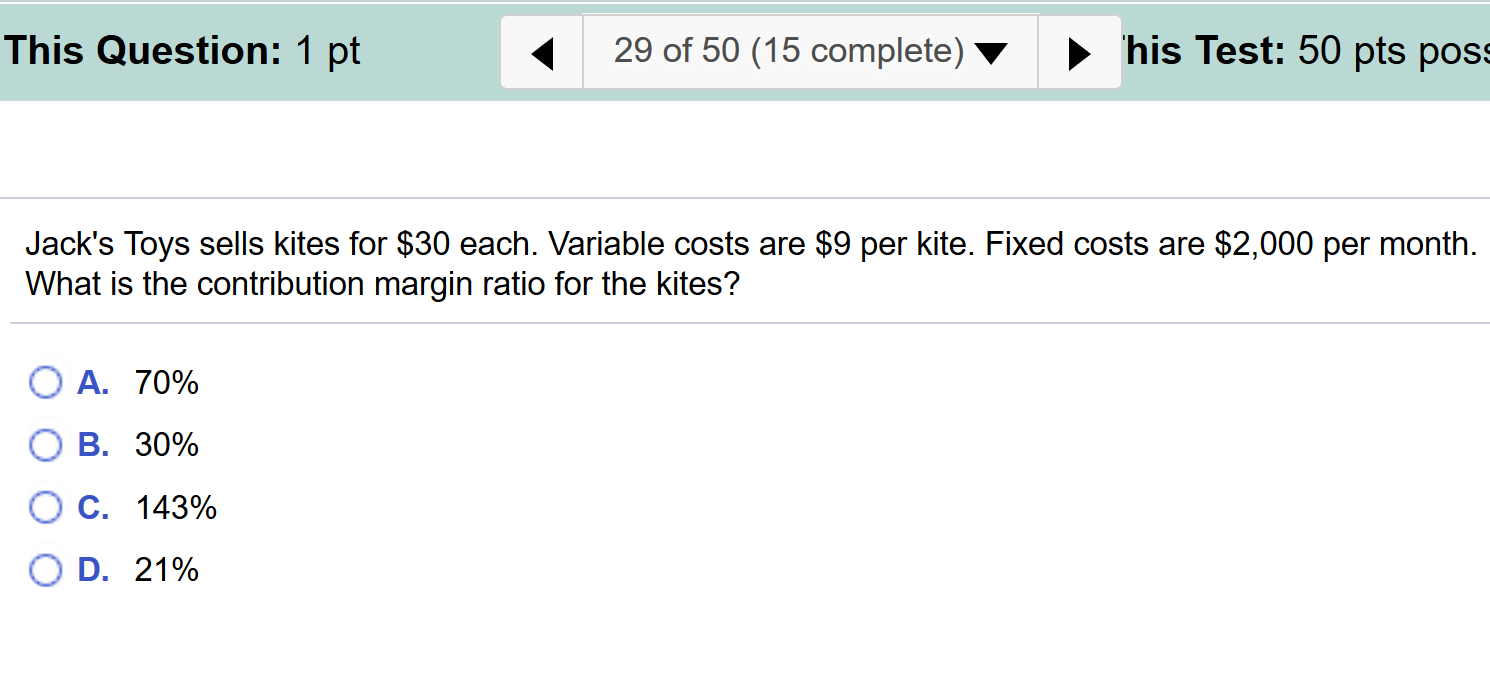This screenshot has height=687, width=1490.
Task: Select radio button for answer D
Action: pyautogui.click(x=45, y=570)
